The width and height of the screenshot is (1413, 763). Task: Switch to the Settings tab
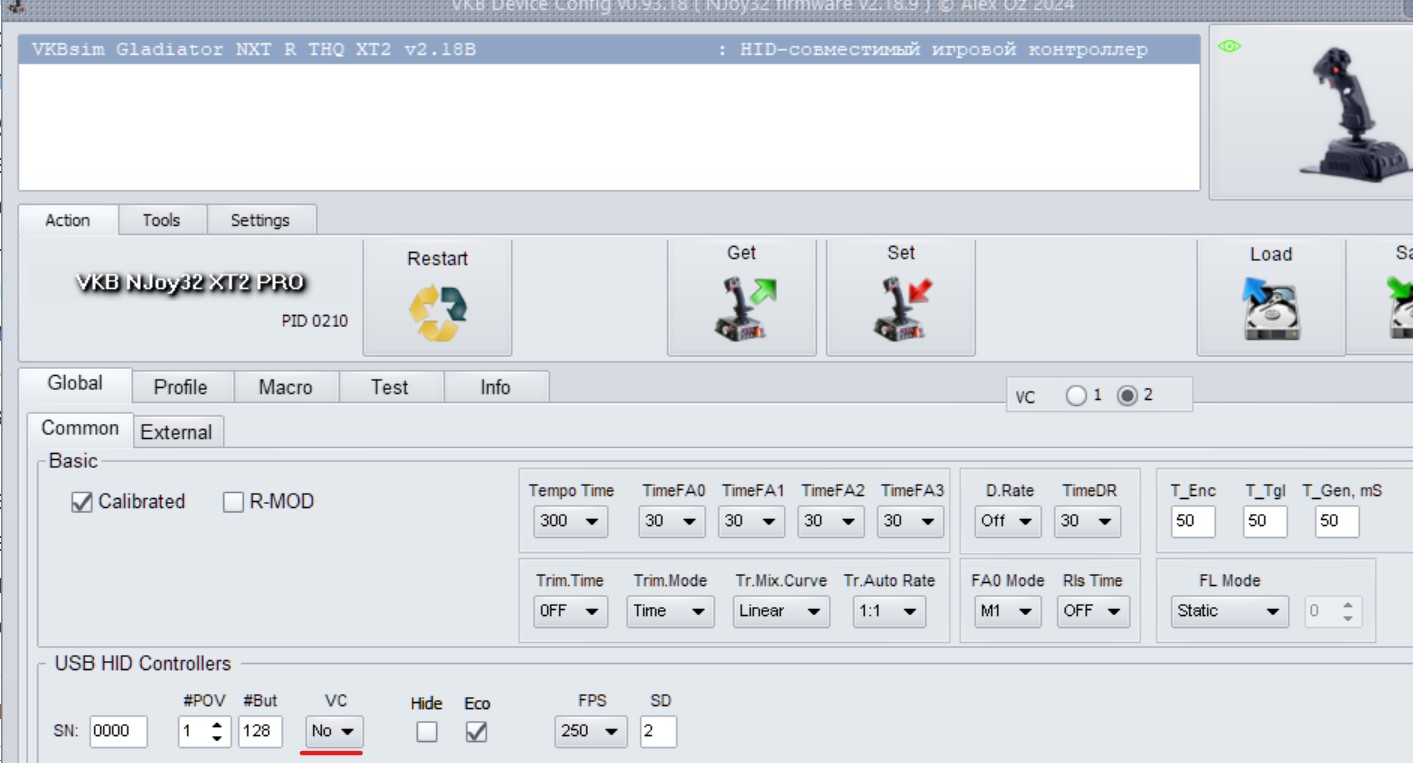click(261, 220)
